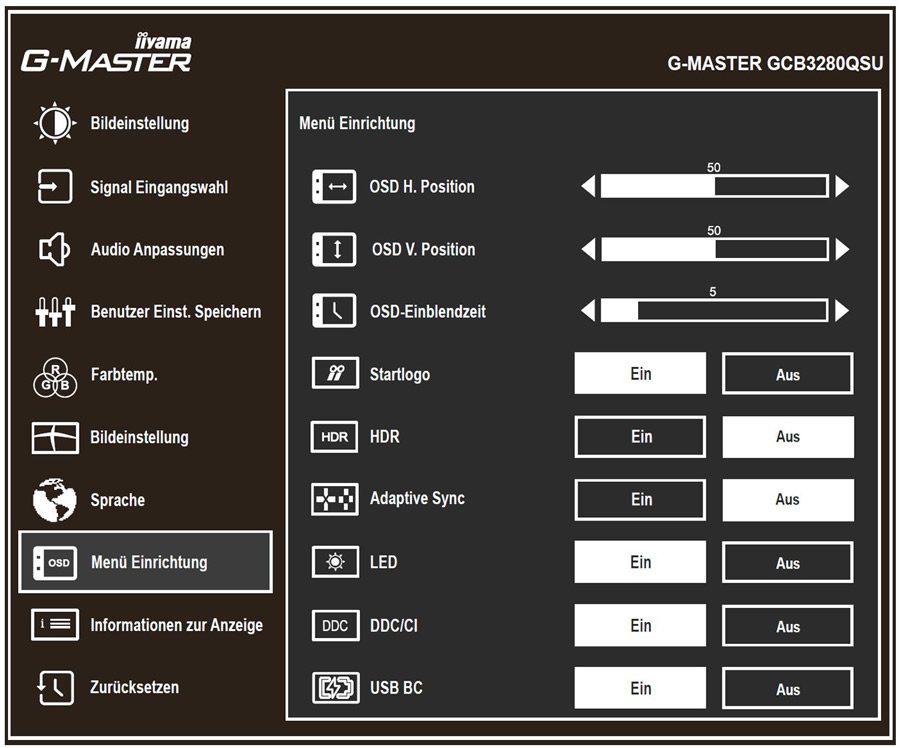Click the equalizer sliders icon for Benutzer Einst. Speichern
The width and height of the screenshot is (900, 748).
(x=55, y=312)
